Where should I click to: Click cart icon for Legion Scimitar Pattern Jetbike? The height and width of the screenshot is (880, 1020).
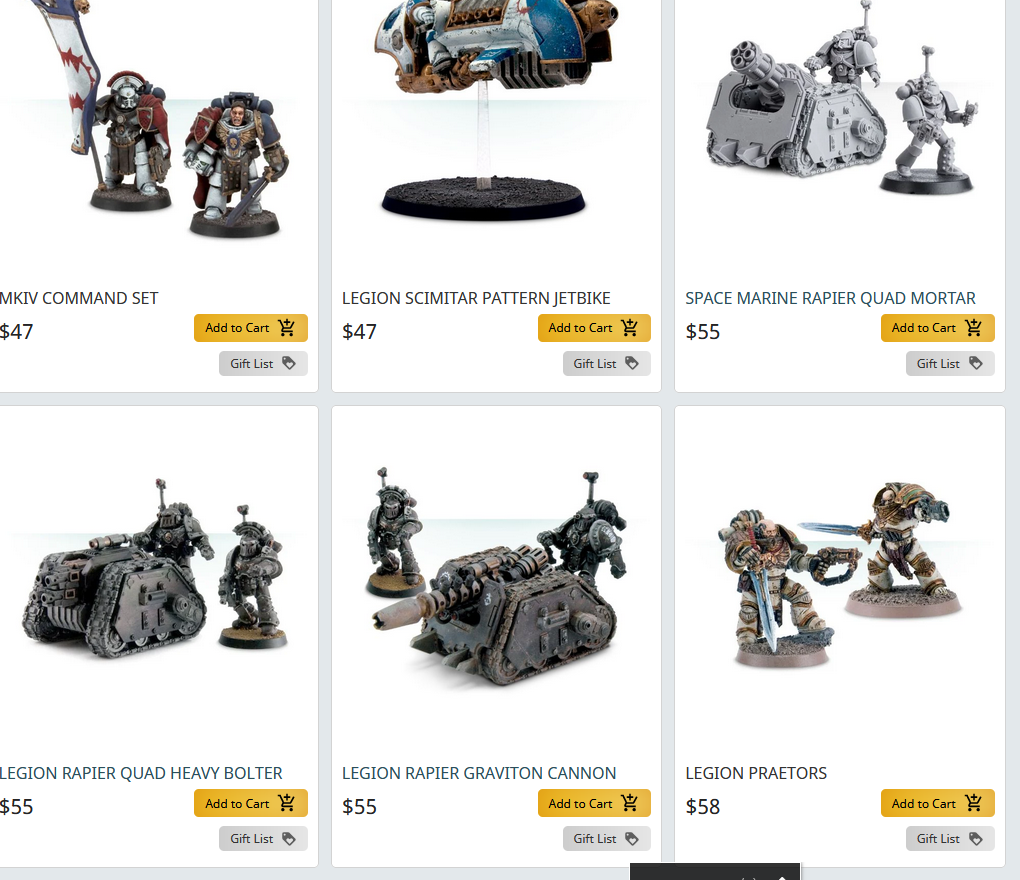coord(630,328)
